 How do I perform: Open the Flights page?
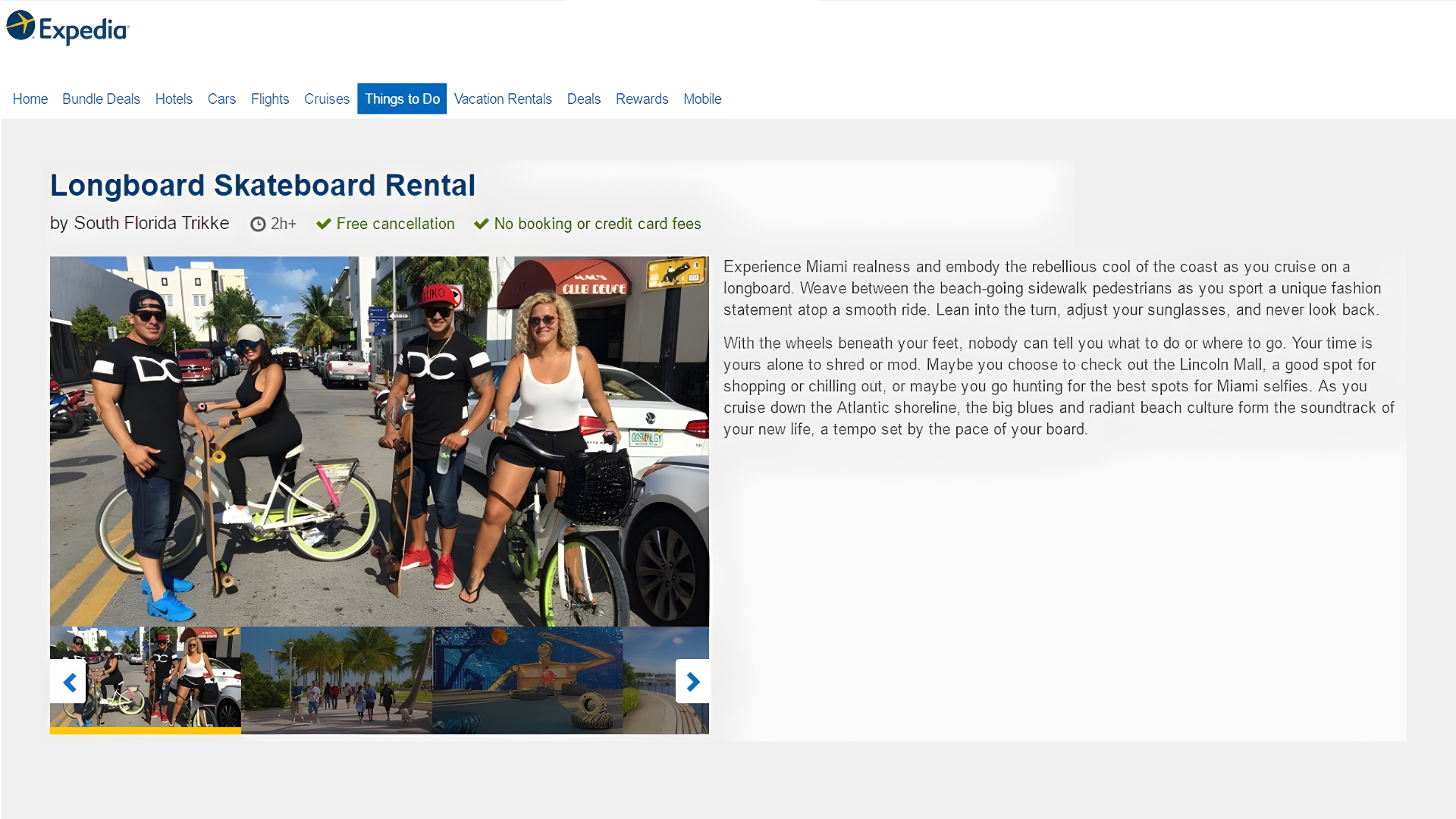270,99
